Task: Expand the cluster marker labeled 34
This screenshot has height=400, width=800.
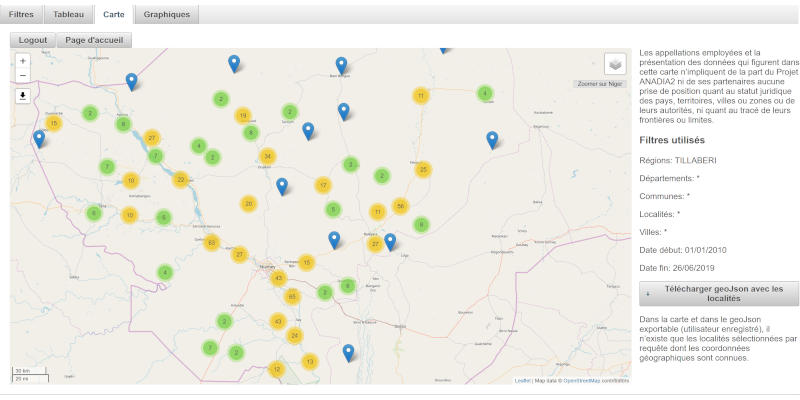Action: [x=267, y=156]
